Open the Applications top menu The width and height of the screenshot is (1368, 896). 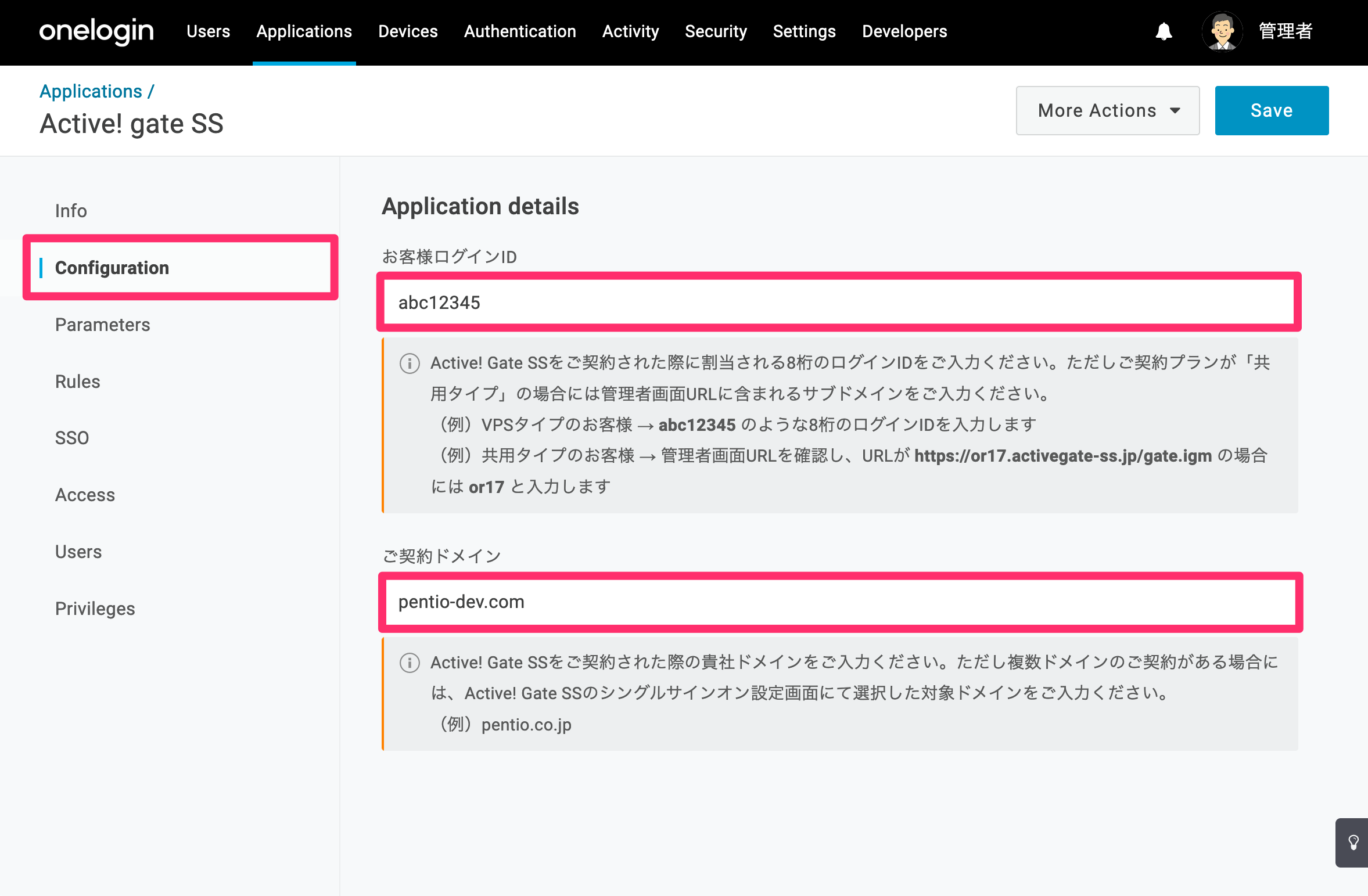point(304,31)
